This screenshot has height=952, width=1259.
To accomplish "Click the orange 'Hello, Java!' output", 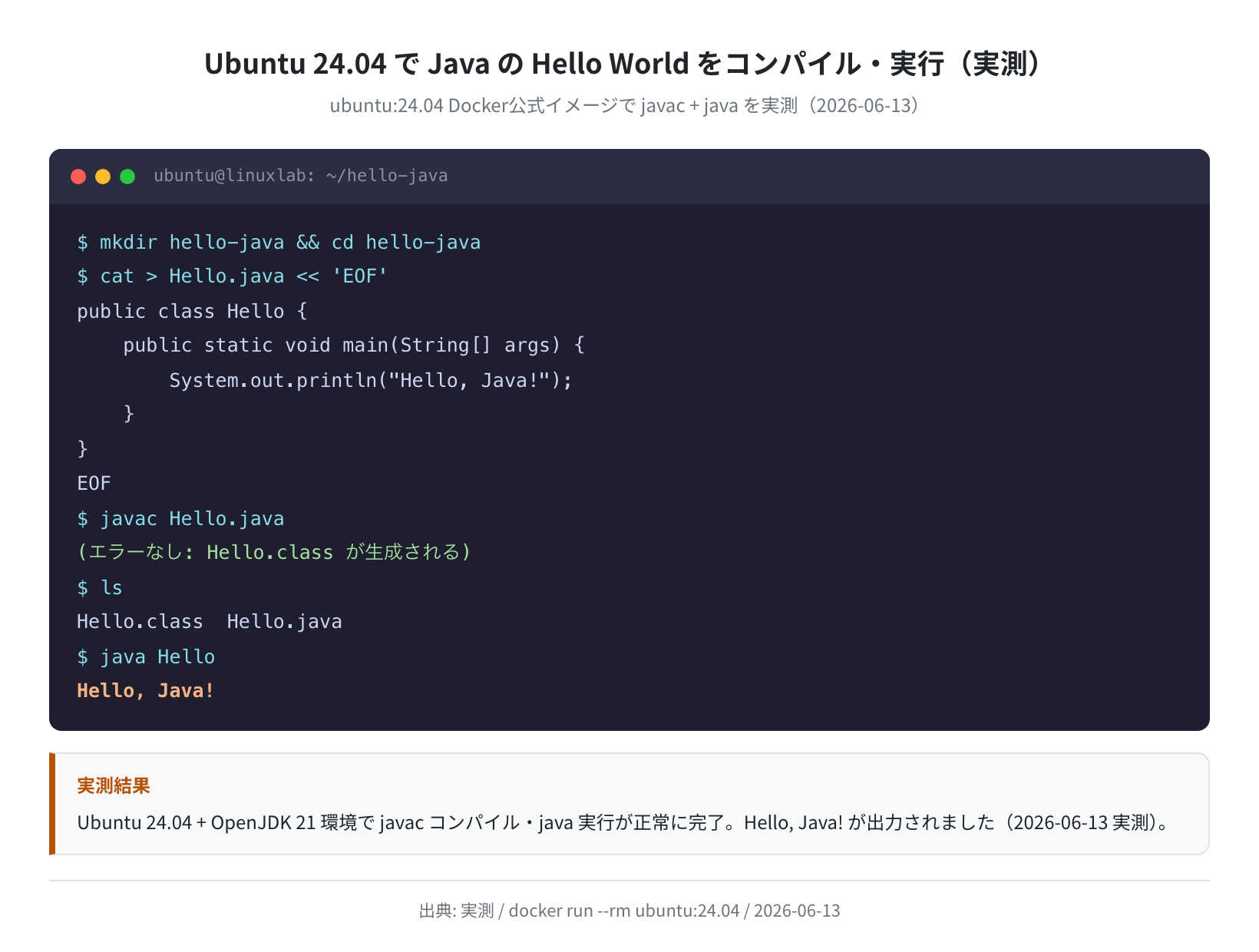I will [x=146, y=691].
